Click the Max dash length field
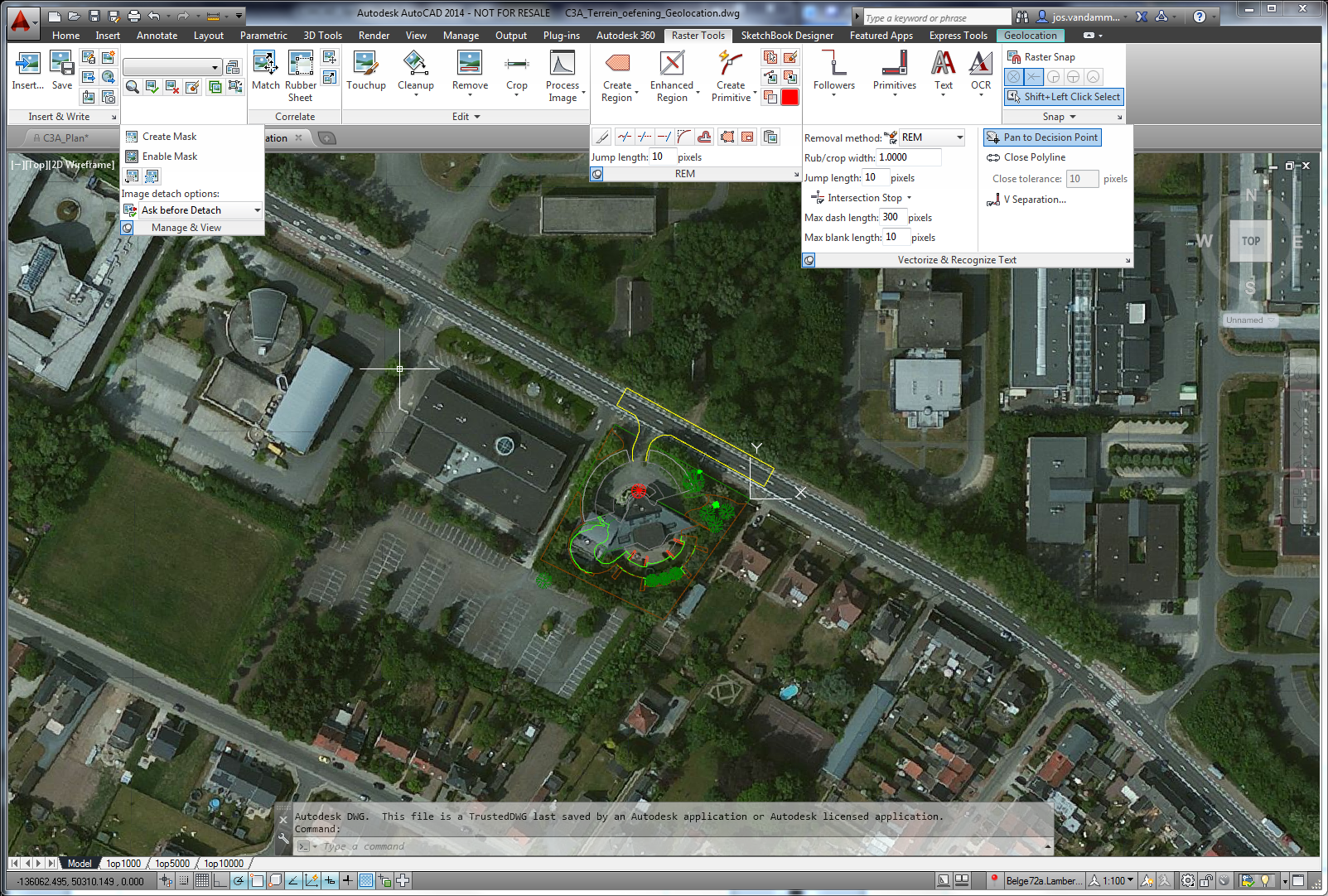This screenshot has height=896, width=1328. (892, 217)
